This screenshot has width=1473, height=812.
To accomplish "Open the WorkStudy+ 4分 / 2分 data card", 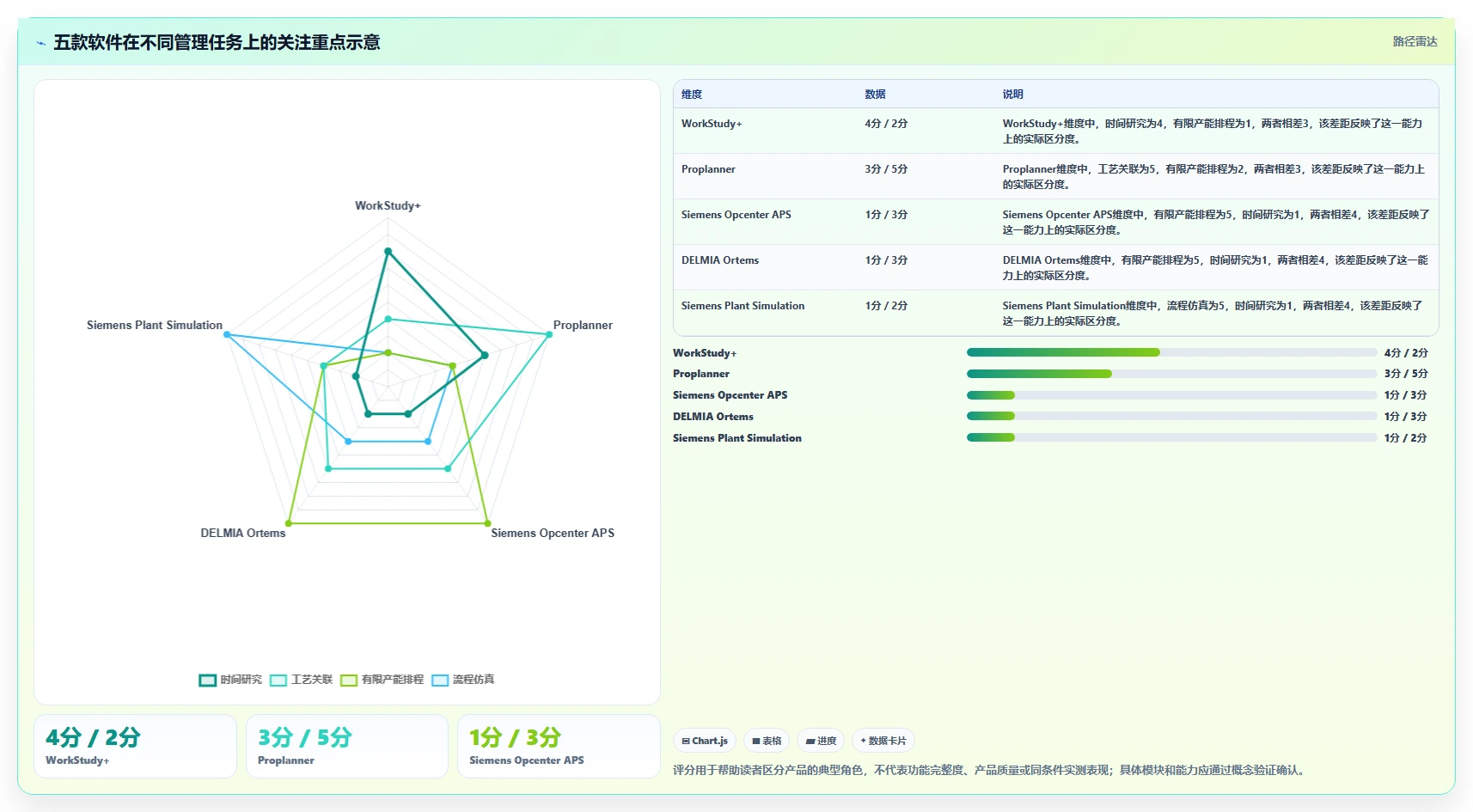I will 135,747.
